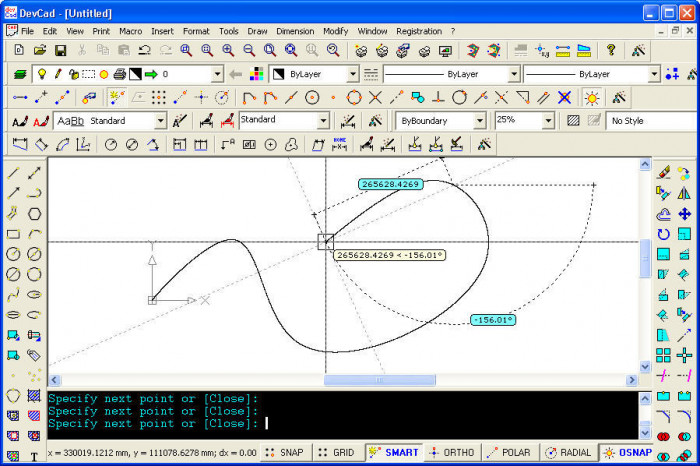Toggle ORTHO mode in status bar
The image size is (700, 466).
(450, 453)
